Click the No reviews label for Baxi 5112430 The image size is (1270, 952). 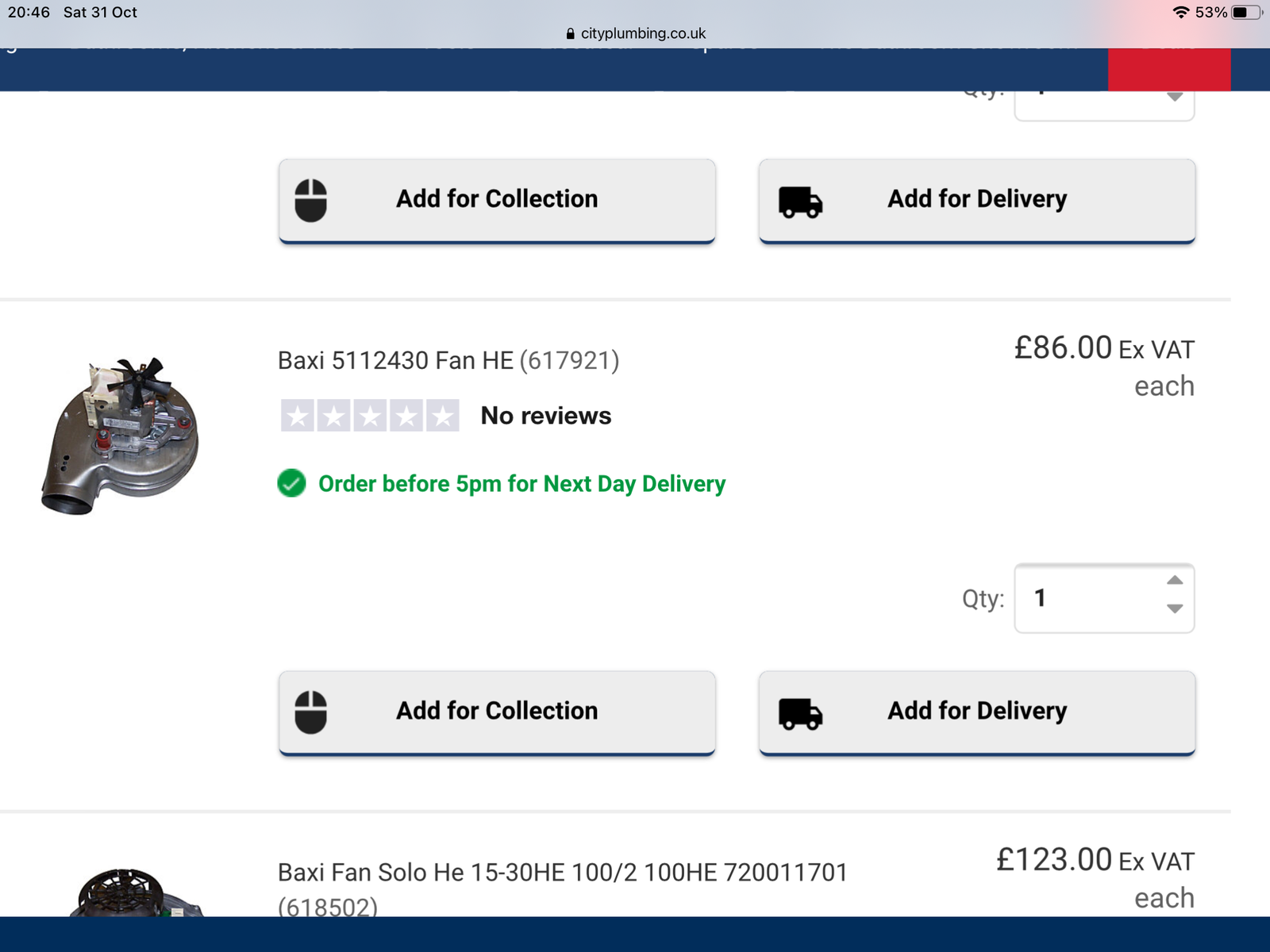pyautogui.click(x=546, y=416)
